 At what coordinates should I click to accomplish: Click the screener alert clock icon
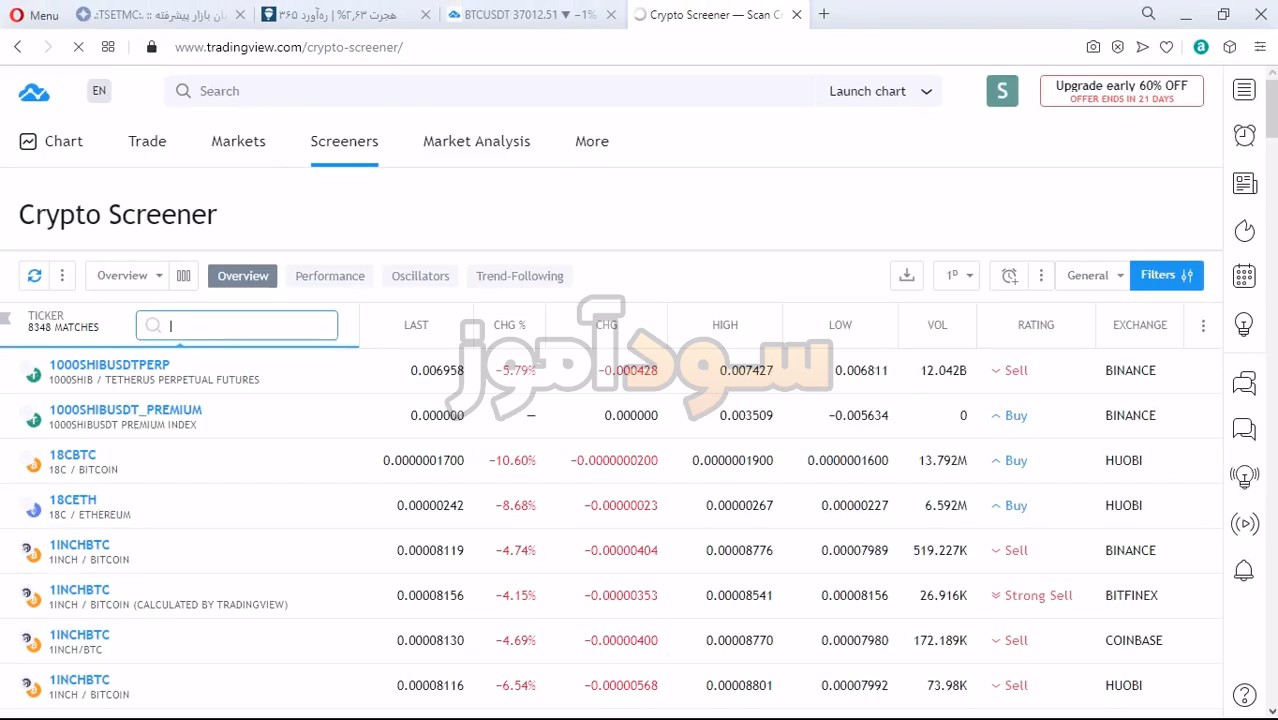click(x=1010, y=276)
